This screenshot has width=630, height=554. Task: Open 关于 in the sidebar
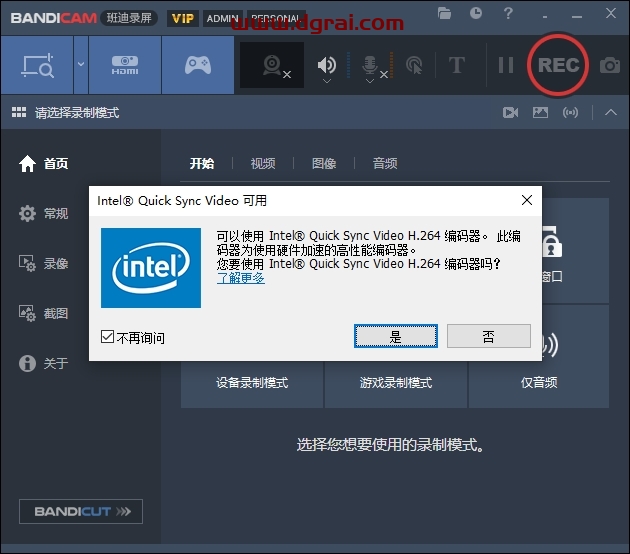pyautogui.click(x=43, y=364)
